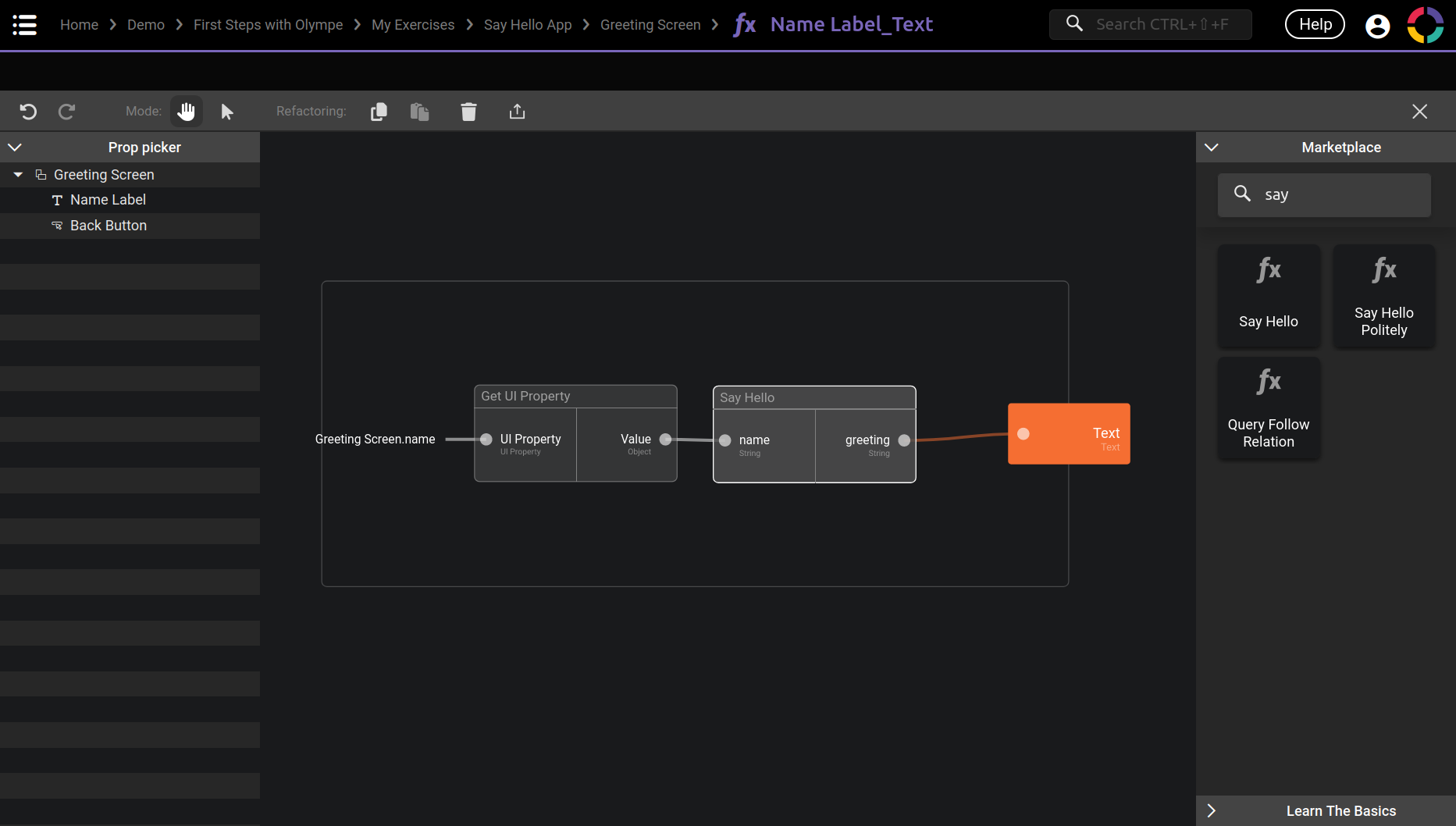The height and width of the screenshot is (826, 1456).
Task: Click the orange Text output node
Action: pos(1069,434)
